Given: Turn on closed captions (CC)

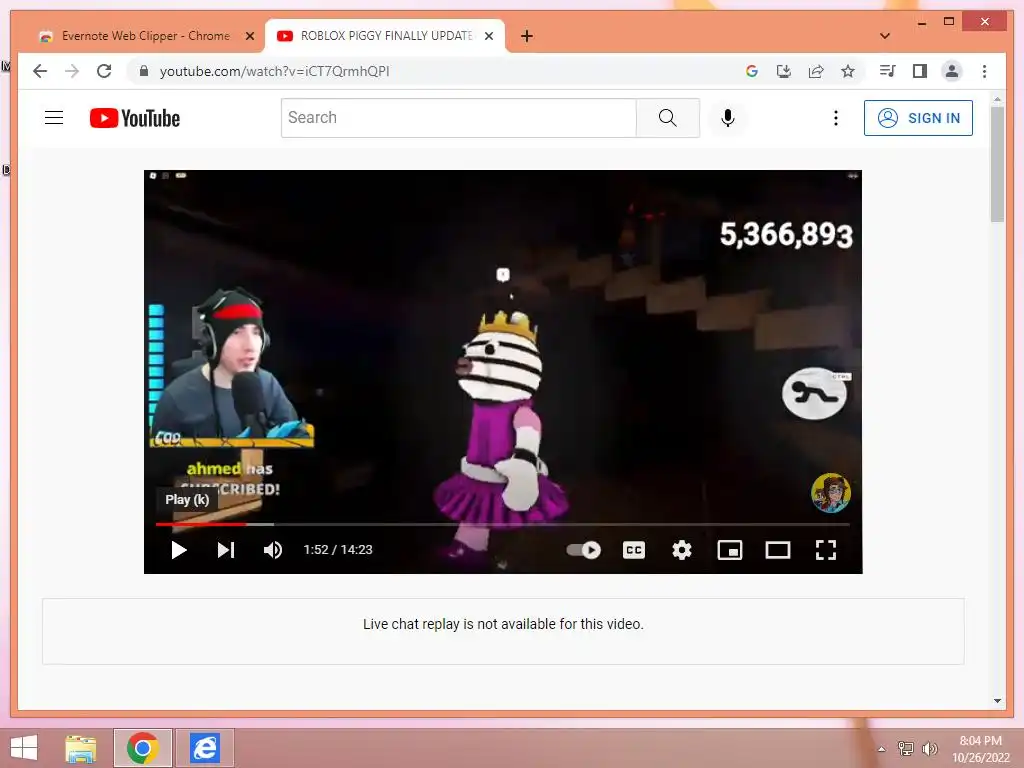Looking at the screenshot, I should tap(633, 550).
